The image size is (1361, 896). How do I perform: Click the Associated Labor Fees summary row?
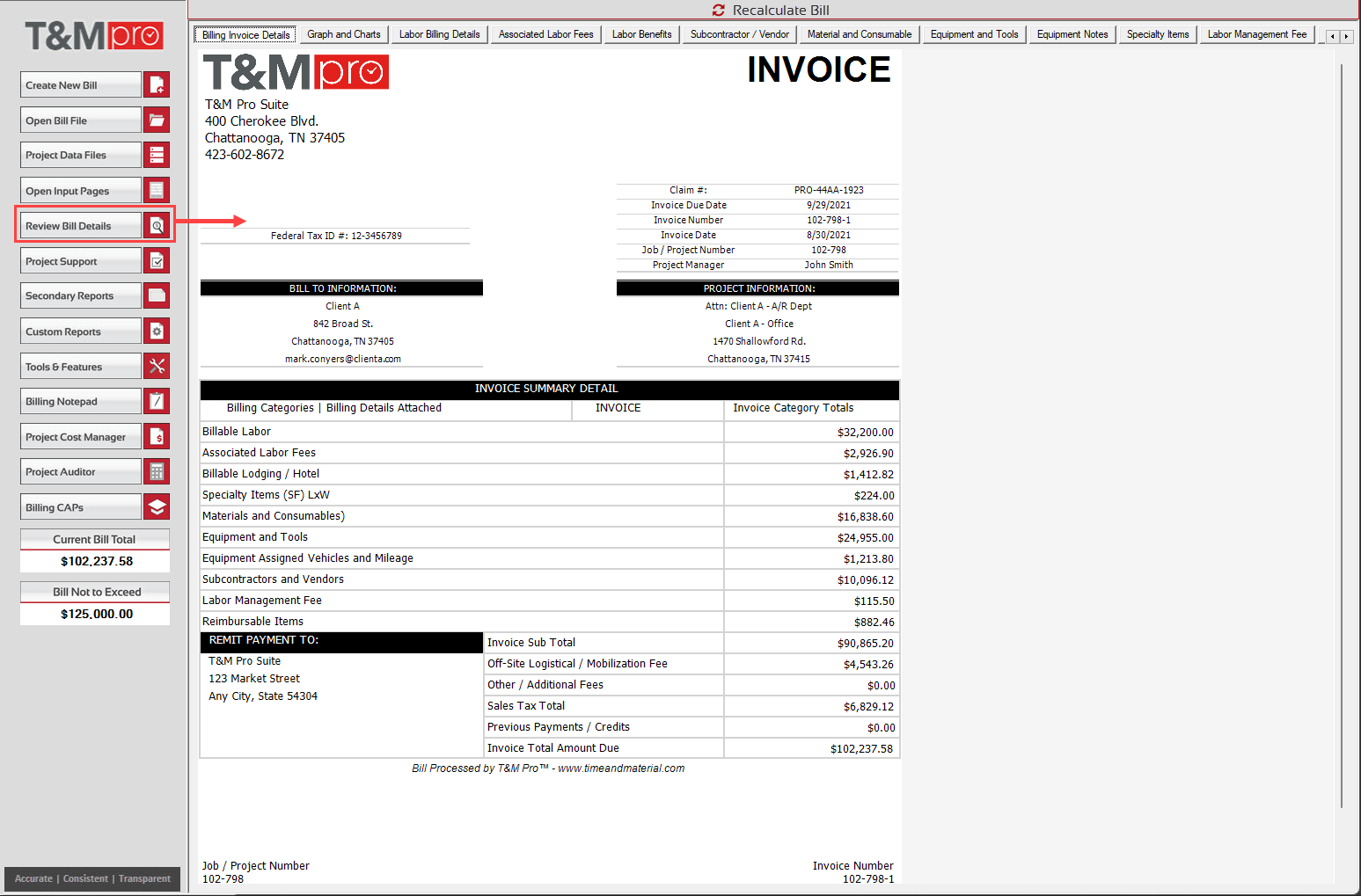click(550, 453)
